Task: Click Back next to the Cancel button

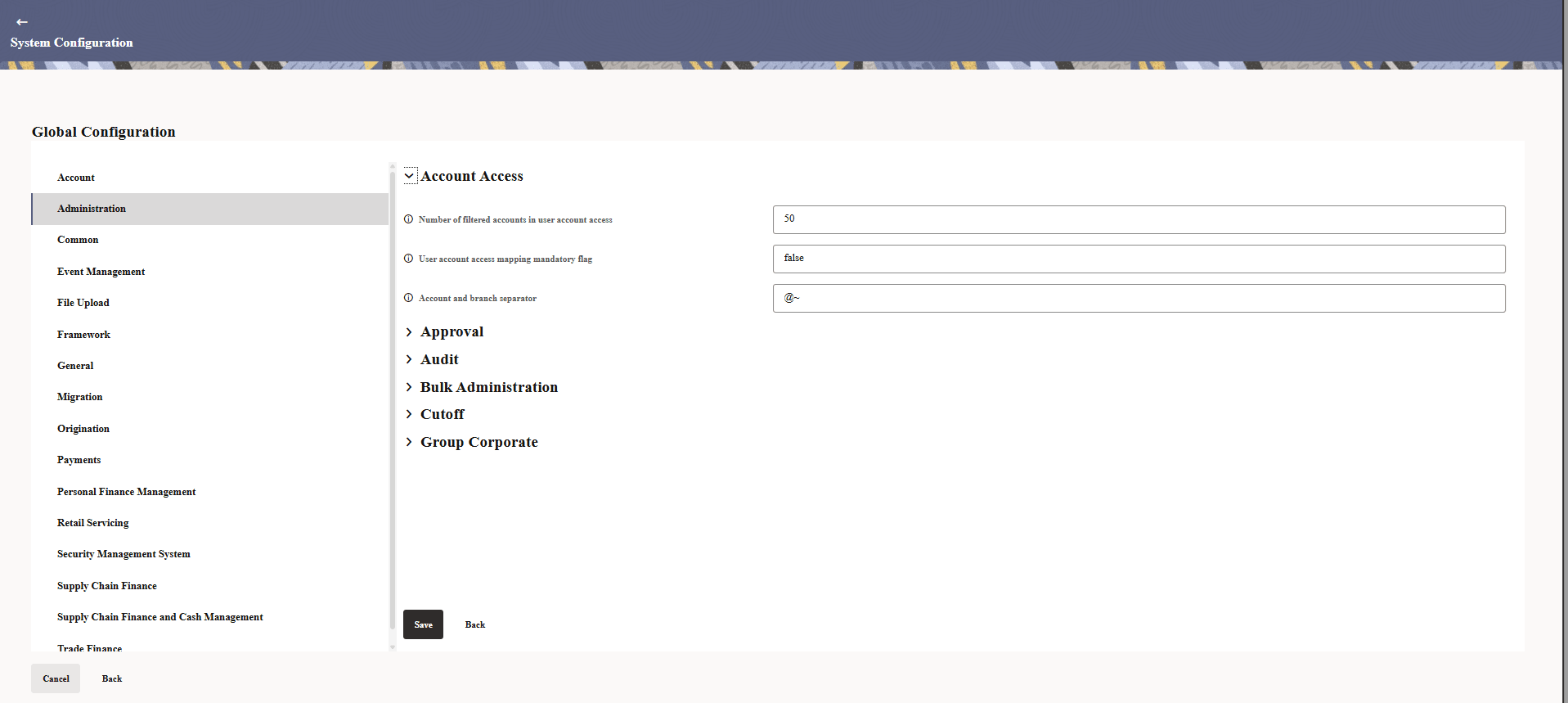Action: (112, 678)
